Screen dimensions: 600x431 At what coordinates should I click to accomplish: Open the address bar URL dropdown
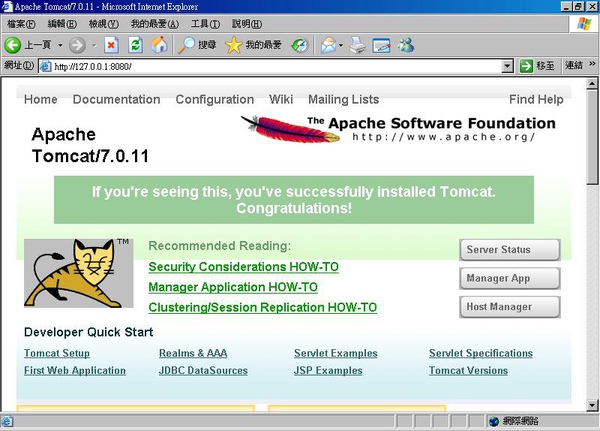tap(507, 66)
